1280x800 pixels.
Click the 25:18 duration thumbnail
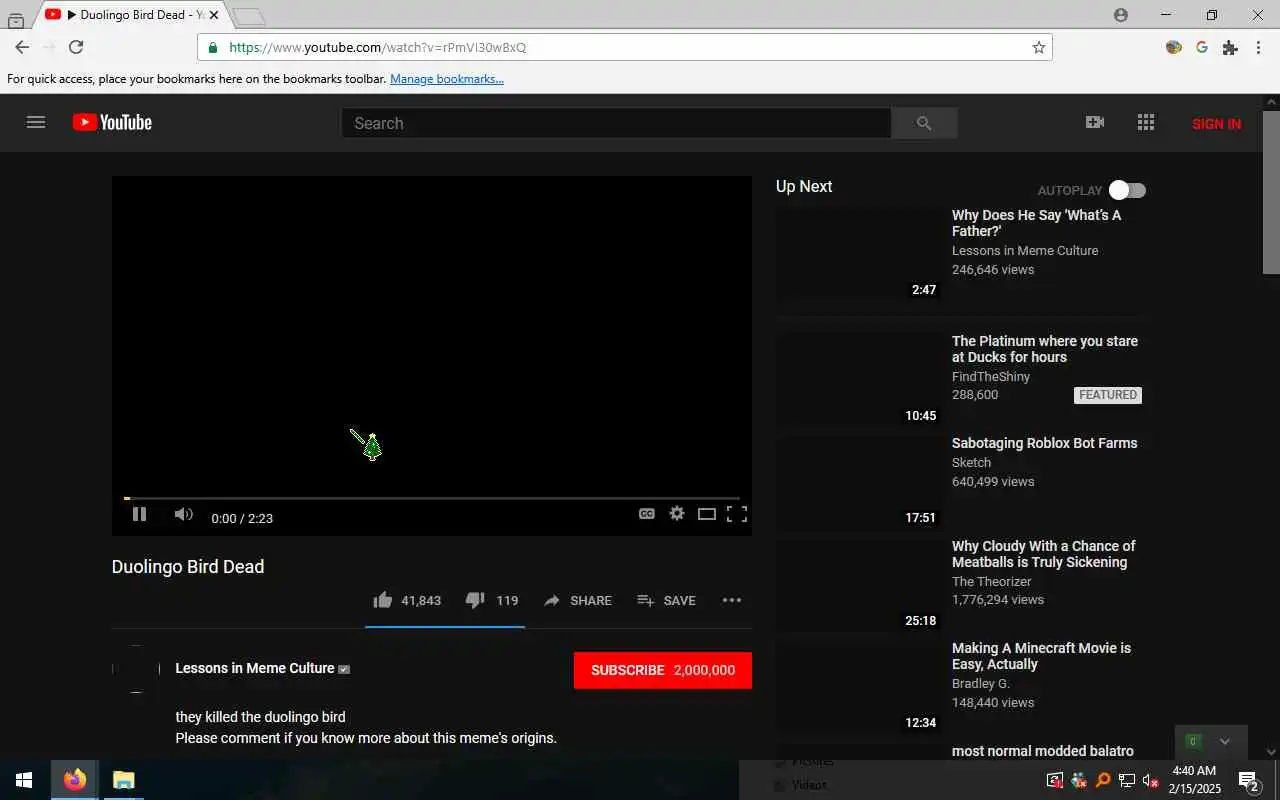859,585
